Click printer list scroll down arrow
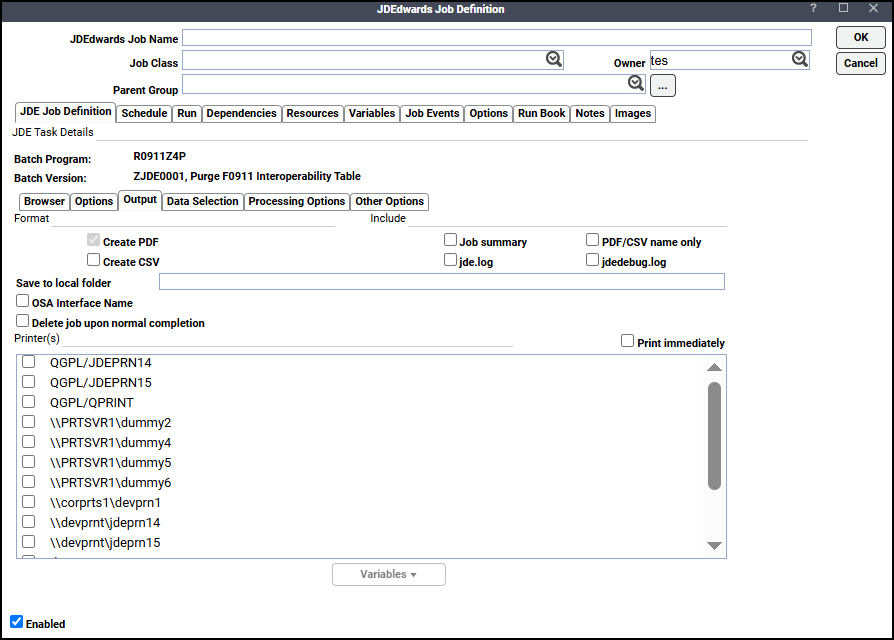Image resolution: width=894 pixels, height=640 pixels. click(x=714, y=545)
